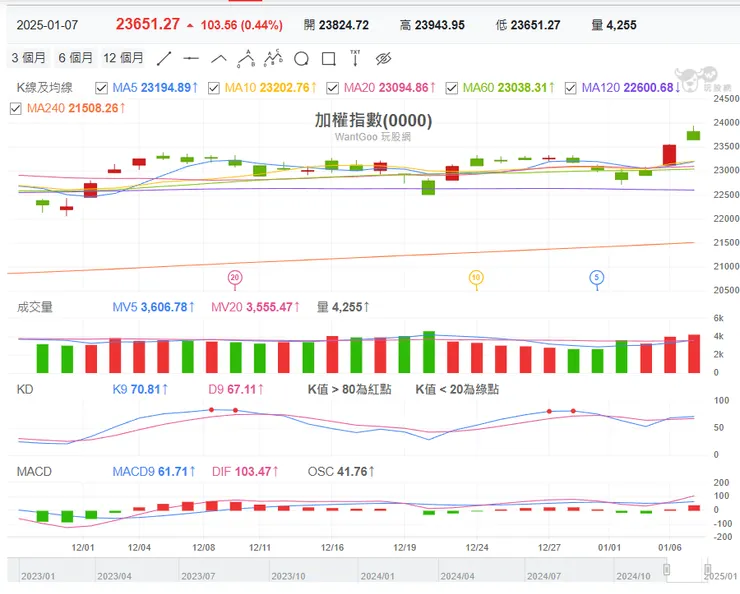Viewport: 740px width, 594px height.
Task: Uncheck the MA60 moving average checkbox
Action: tap(452, 88)
